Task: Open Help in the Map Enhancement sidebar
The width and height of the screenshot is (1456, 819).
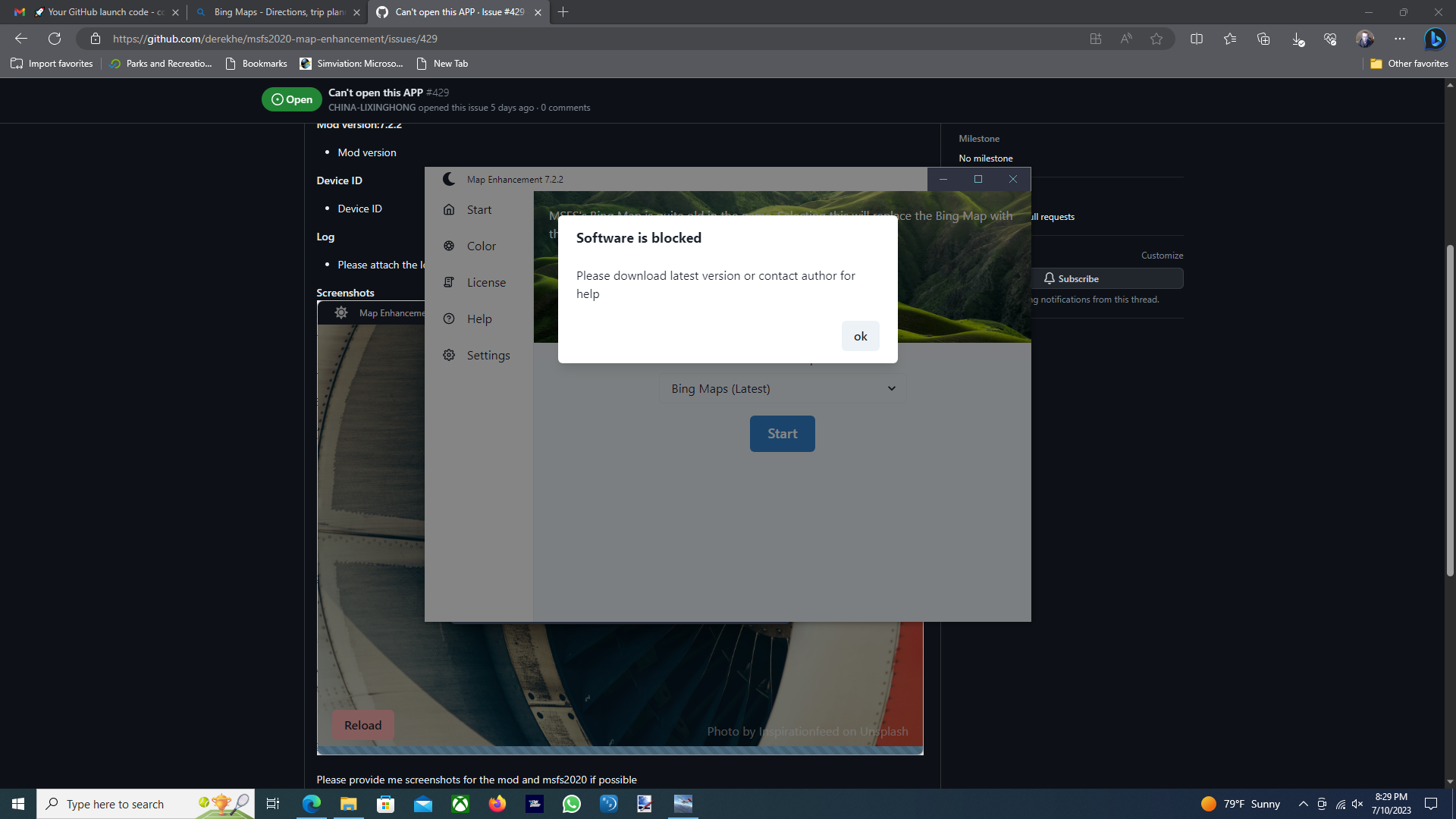Action: (x=478, y=318)
